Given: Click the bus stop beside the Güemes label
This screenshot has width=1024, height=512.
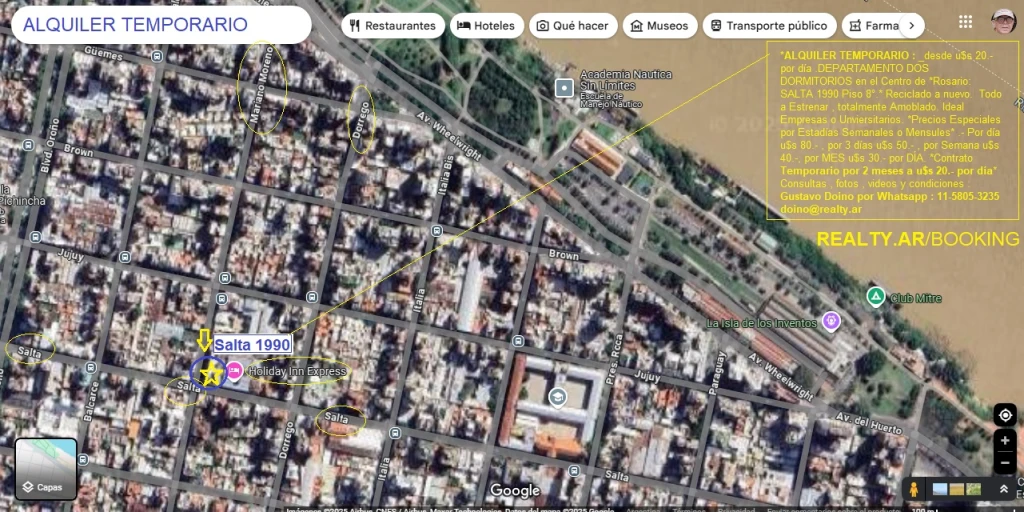Looking at the screenshot, I should point(157,57).
